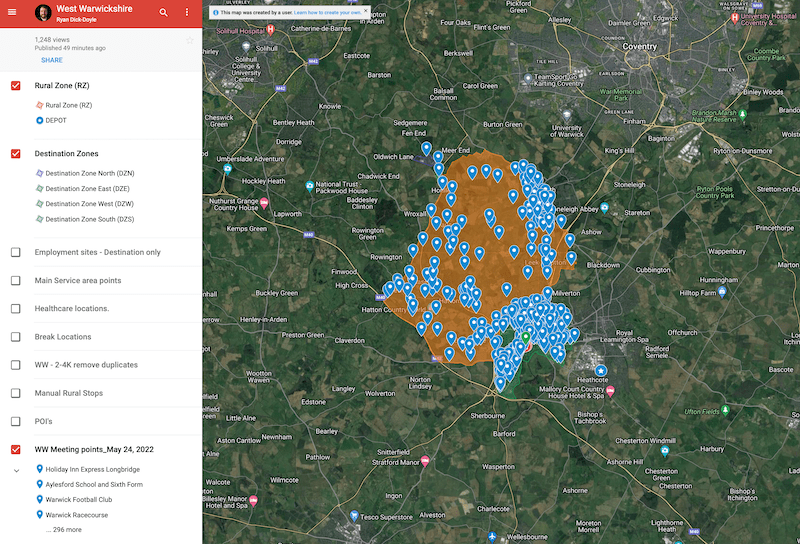Star this map using the star icon

(x=189, y=41)
